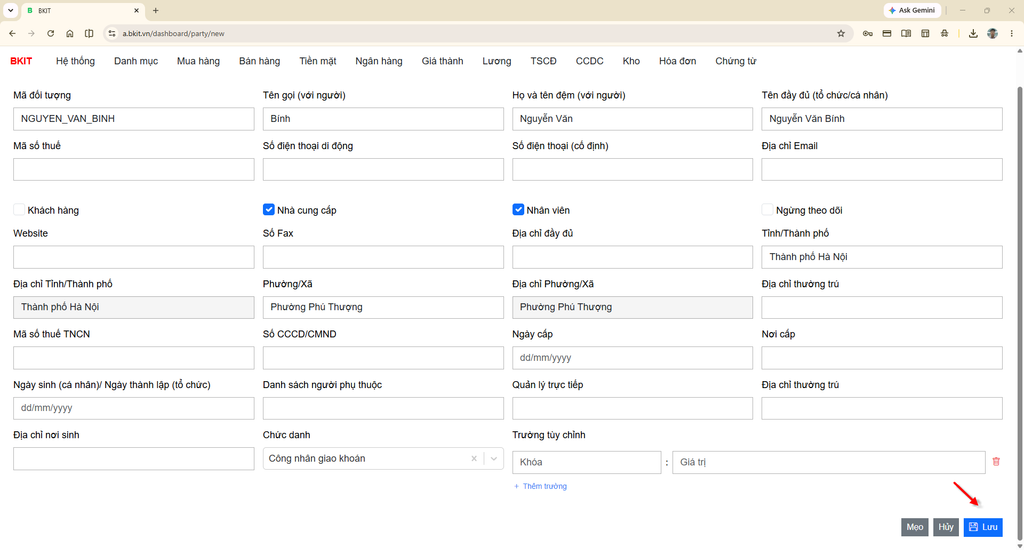Focus the Mã đối tượng field
Image resolution: width=1024 pixels, height=550 pixels.
(134, 119)
